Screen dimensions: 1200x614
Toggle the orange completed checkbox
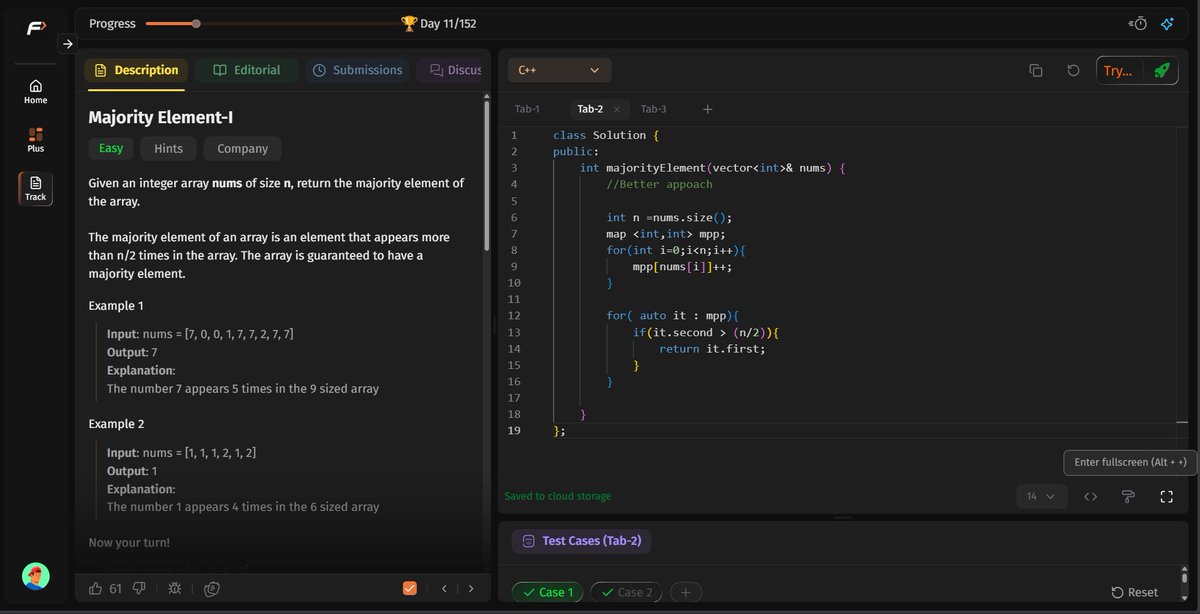[x=409, y=588]
